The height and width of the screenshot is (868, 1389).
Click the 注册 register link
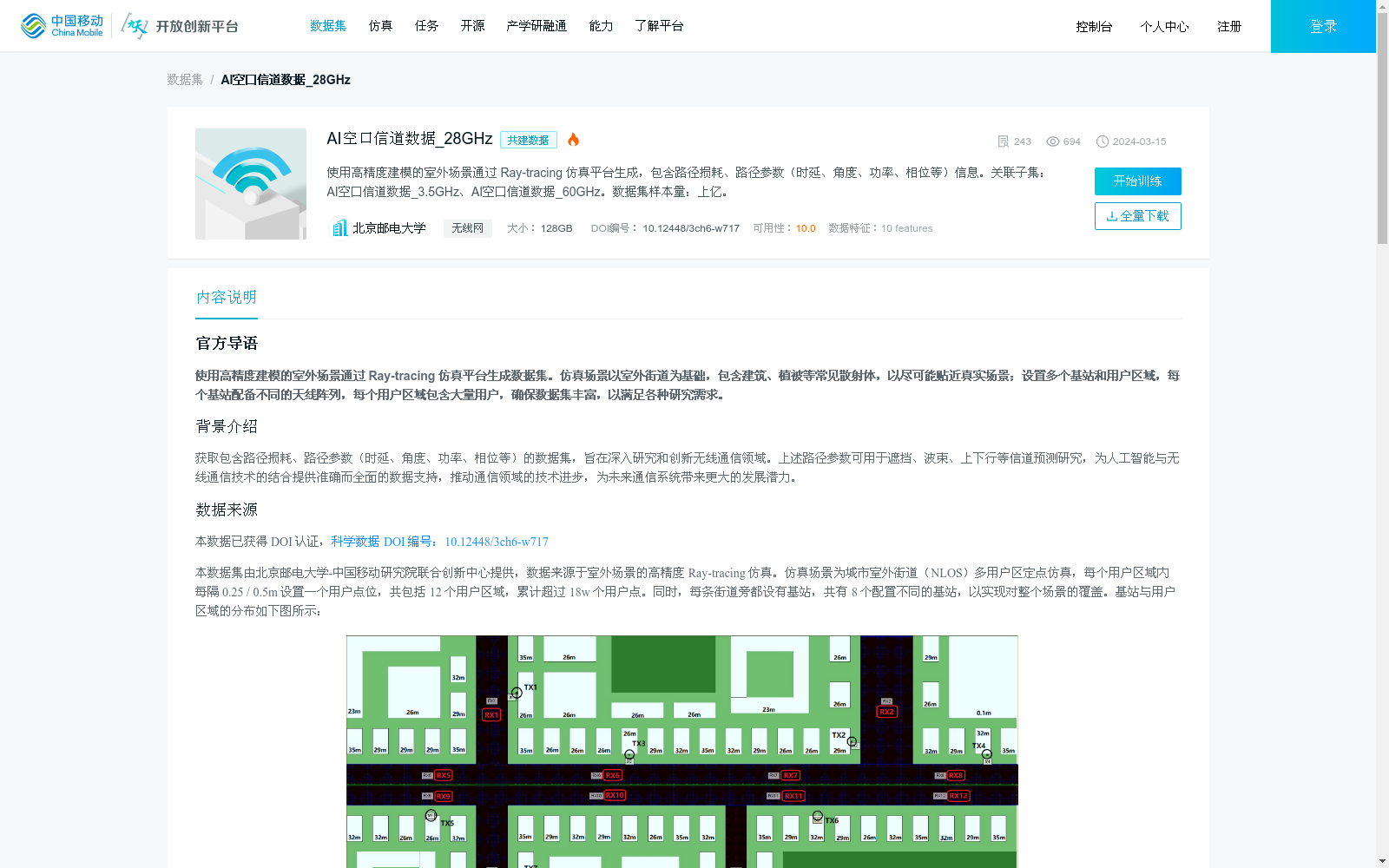click(x=1229, y=27)
